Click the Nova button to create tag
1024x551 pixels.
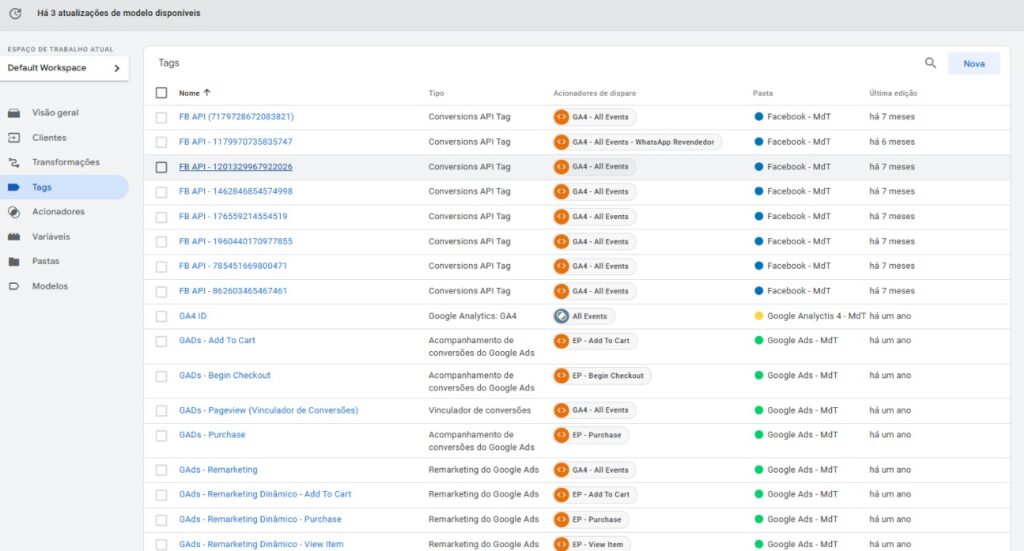pyautogui.click(x=973, y=63)
